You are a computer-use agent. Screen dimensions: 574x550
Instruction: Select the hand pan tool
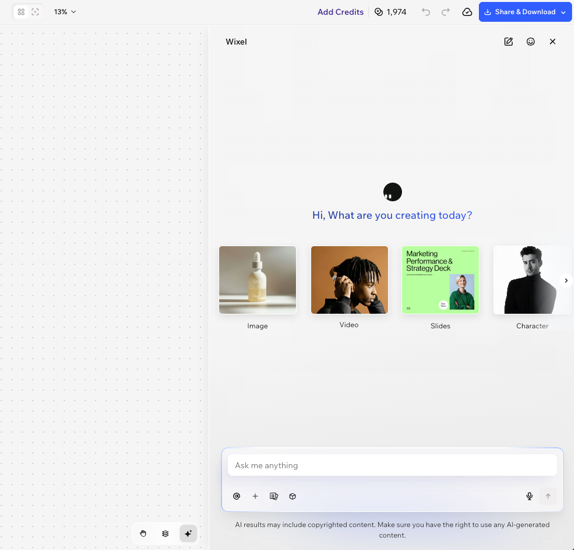pyautogui.click(x=143, y=534)
